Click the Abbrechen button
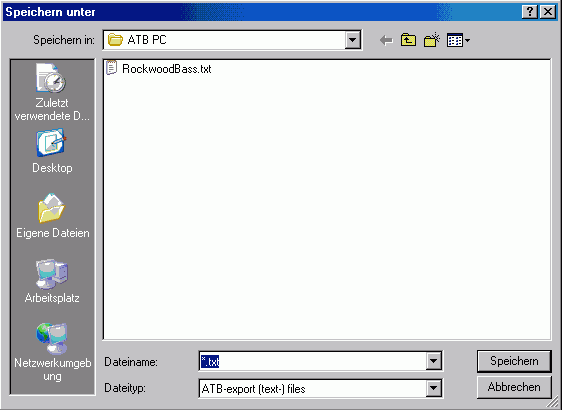The image size is (562, 410). pos(514,387)
